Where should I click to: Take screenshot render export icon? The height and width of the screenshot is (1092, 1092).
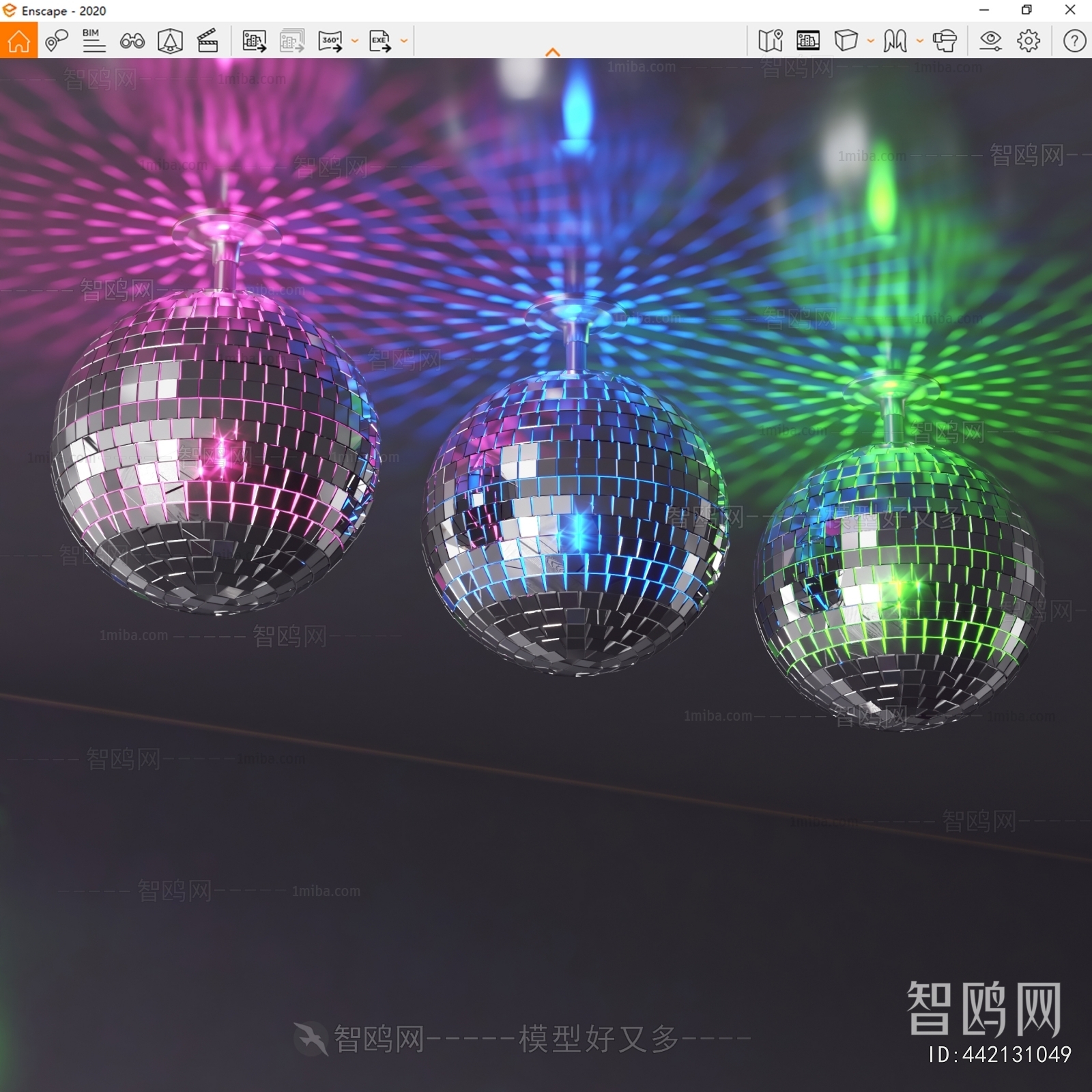pos(255,41)
